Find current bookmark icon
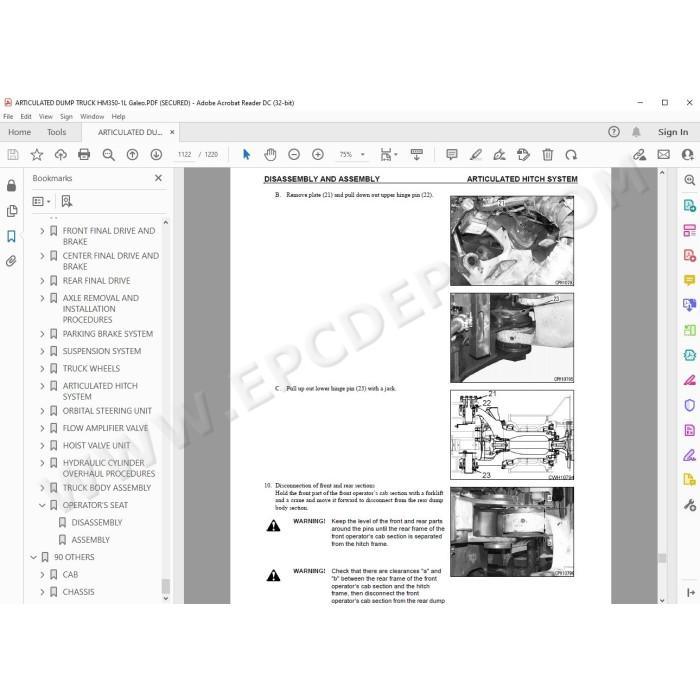Image resolution: width=700 pixels, height=700 pixels. click(67, 201)
